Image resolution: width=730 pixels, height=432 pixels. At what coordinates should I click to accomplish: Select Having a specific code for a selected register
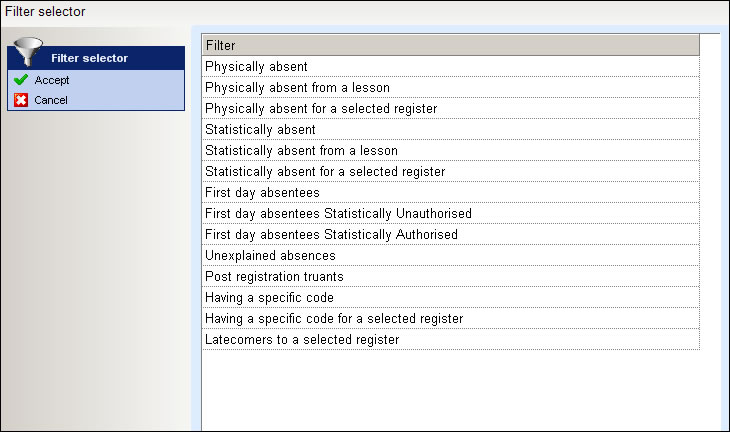point(451,318)
